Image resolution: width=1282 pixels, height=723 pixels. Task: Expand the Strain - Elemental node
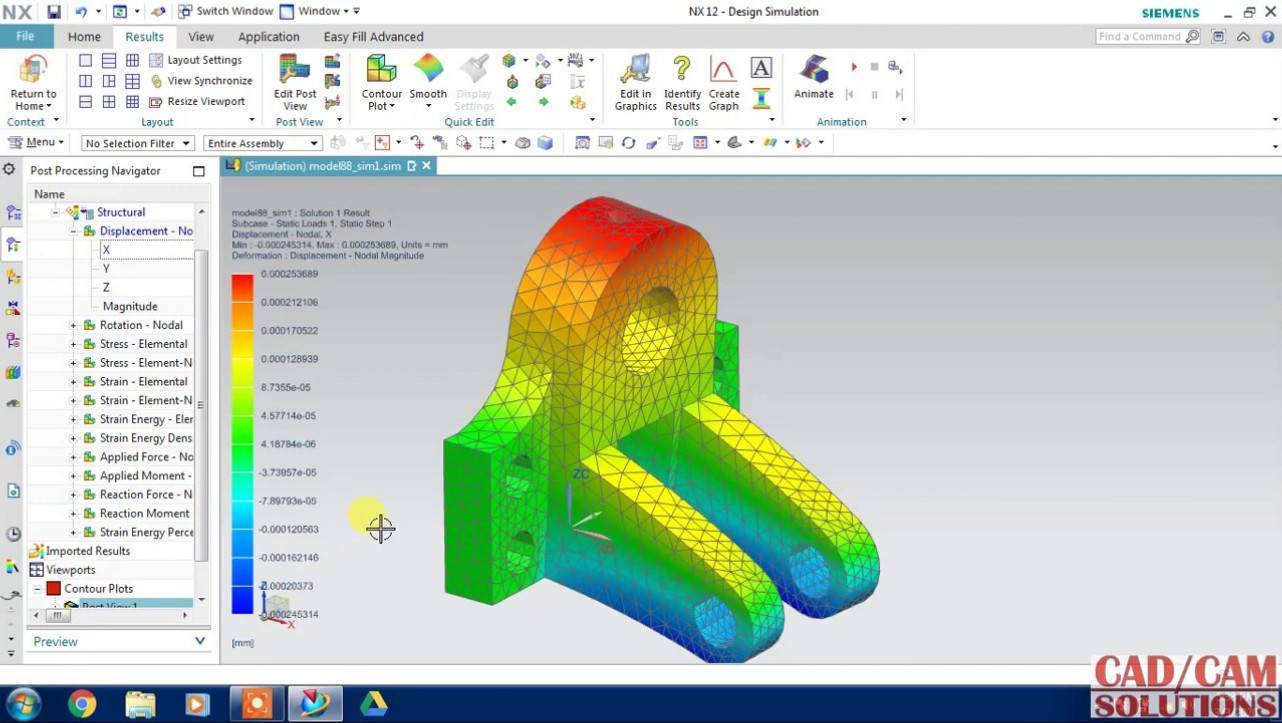(73, 382)
